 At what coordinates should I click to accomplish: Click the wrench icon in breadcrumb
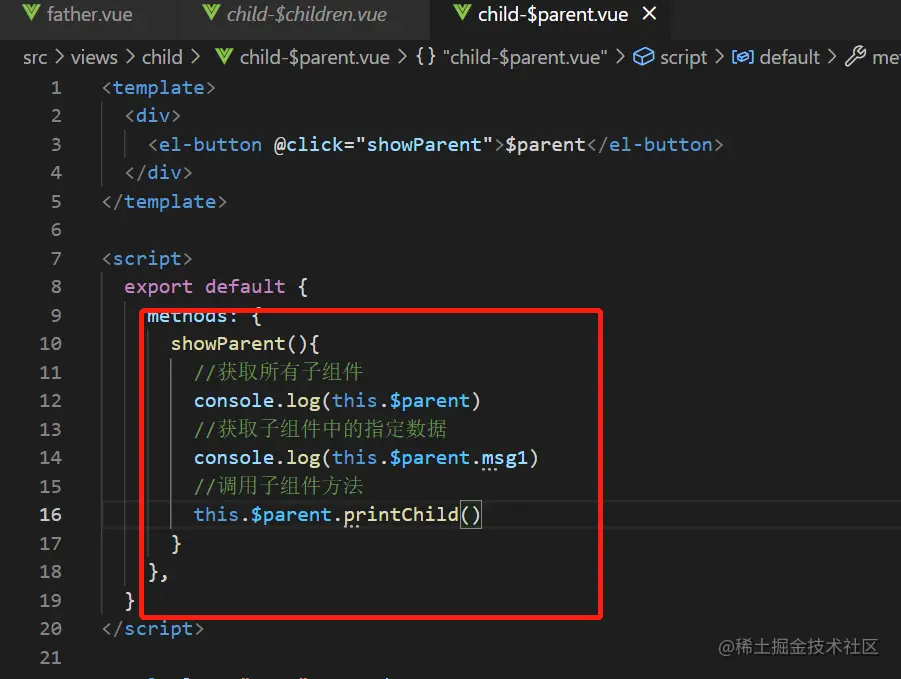pyautogui.click(x=856, y=56)
